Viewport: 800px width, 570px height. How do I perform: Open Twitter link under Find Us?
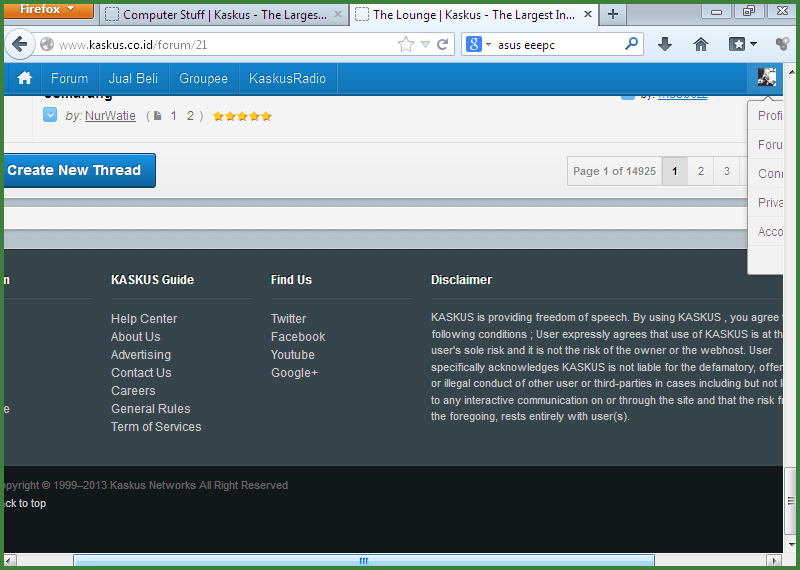[x=288, y=318]
